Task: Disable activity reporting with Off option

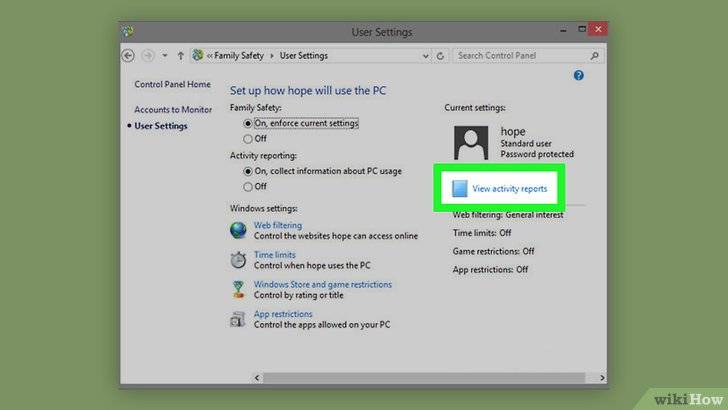Action: tap(247, 186)
